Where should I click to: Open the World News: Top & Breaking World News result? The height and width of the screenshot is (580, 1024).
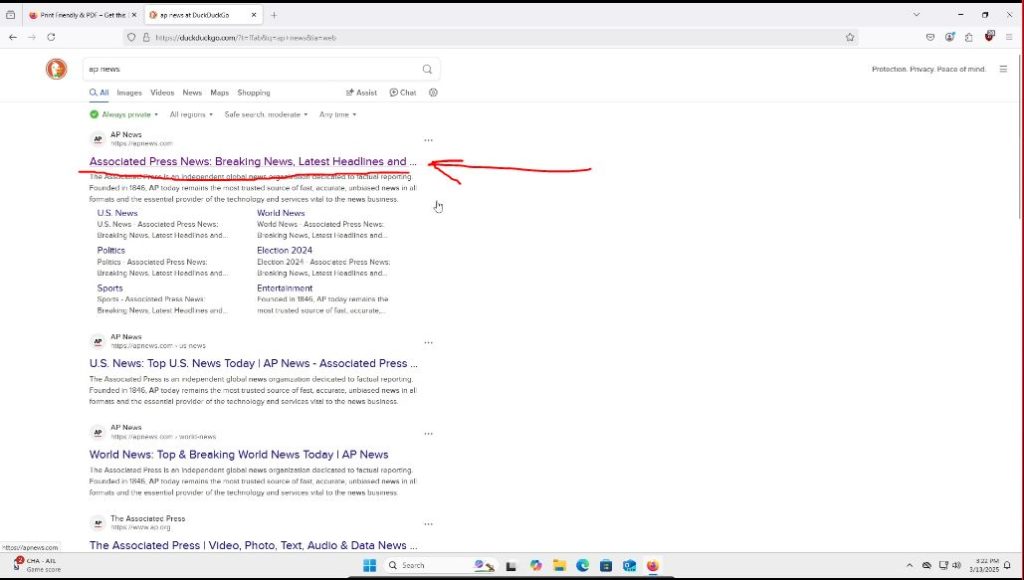239,455
